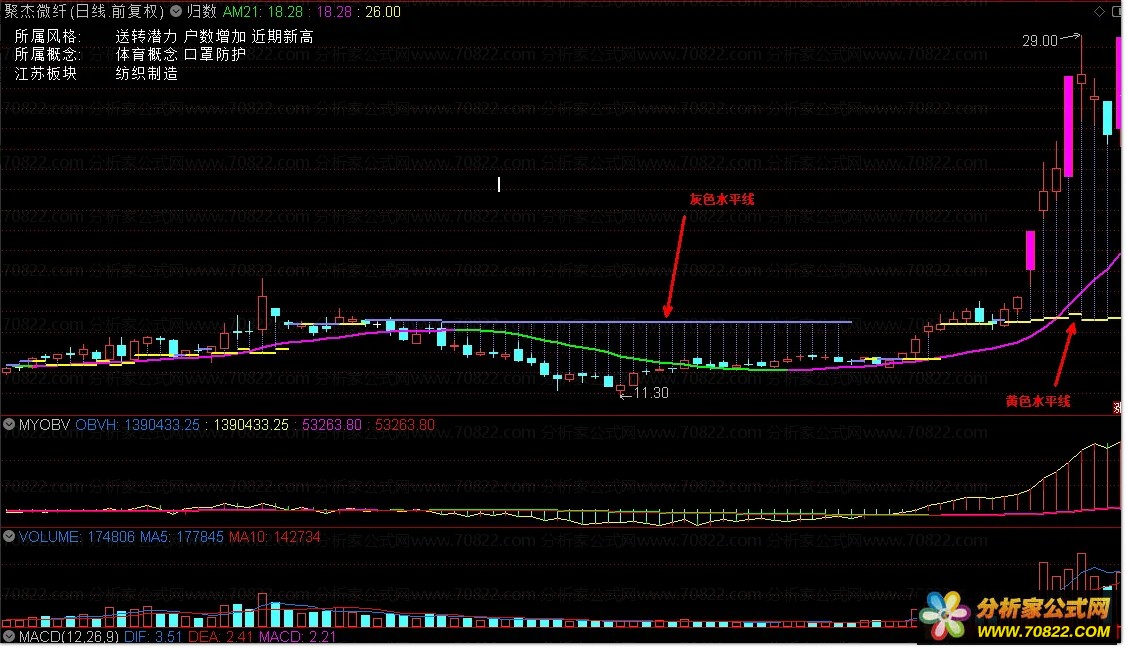Click the 近期新高 style tag
Screen dimensions: 1127x648
(x=283, y=37)
